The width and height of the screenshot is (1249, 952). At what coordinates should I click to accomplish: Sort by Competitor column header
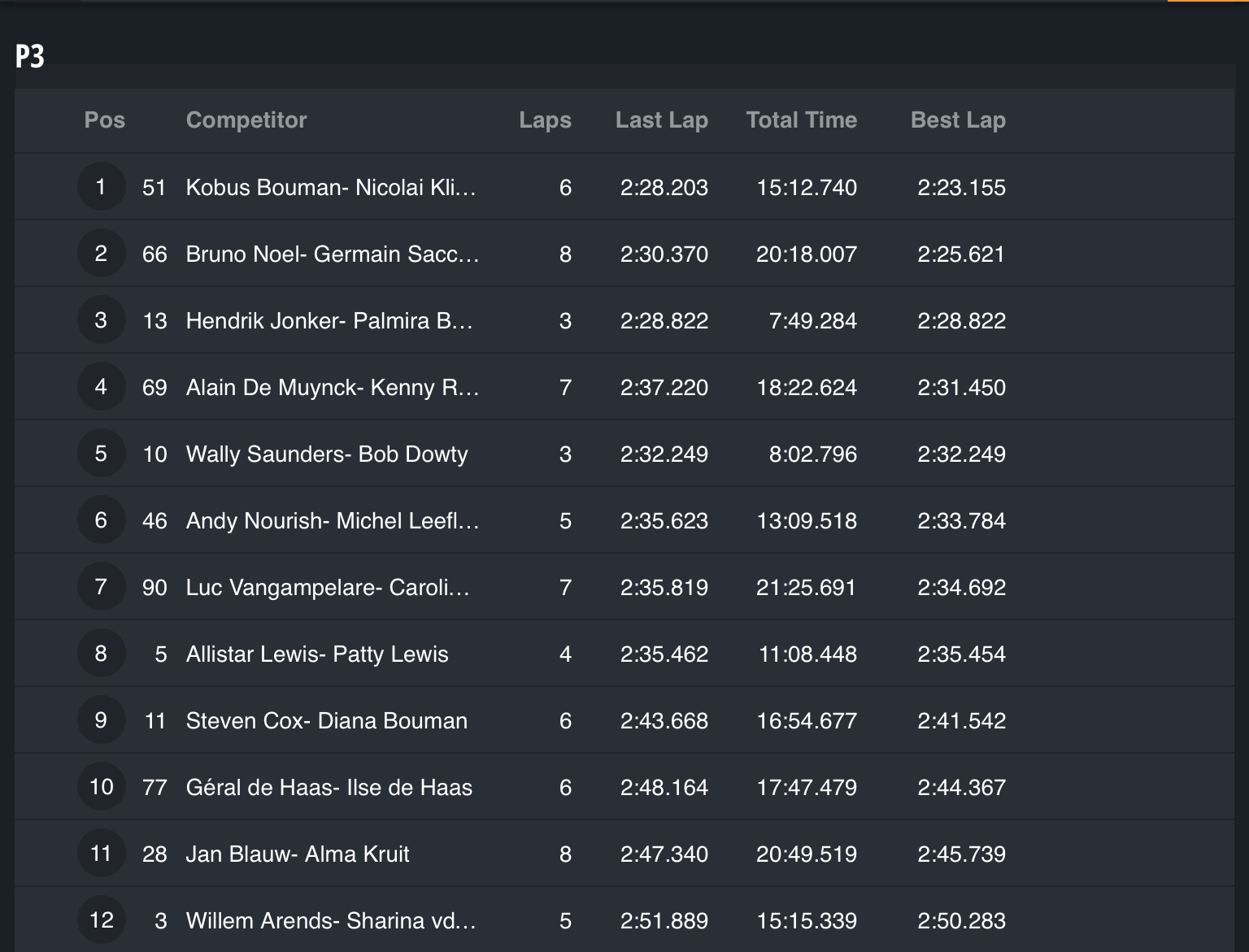click(x=246, y=120)
